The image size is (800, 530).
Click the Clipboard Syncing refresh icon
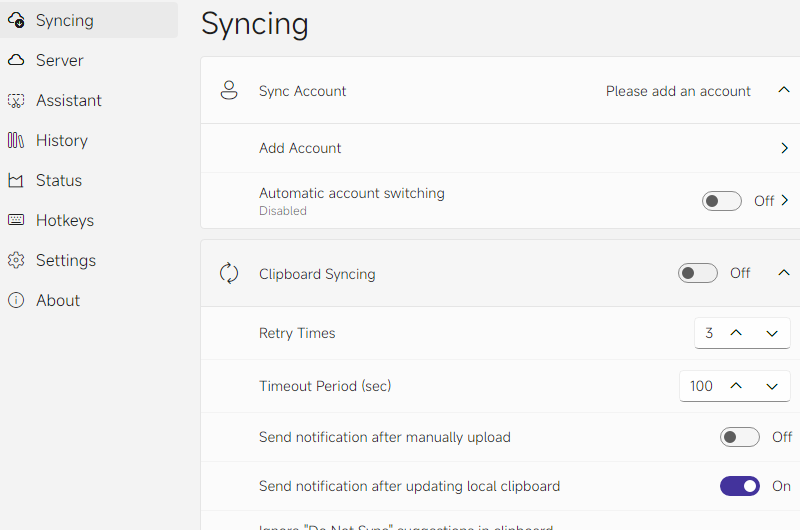pyautogui.click(x=229, y=273)
